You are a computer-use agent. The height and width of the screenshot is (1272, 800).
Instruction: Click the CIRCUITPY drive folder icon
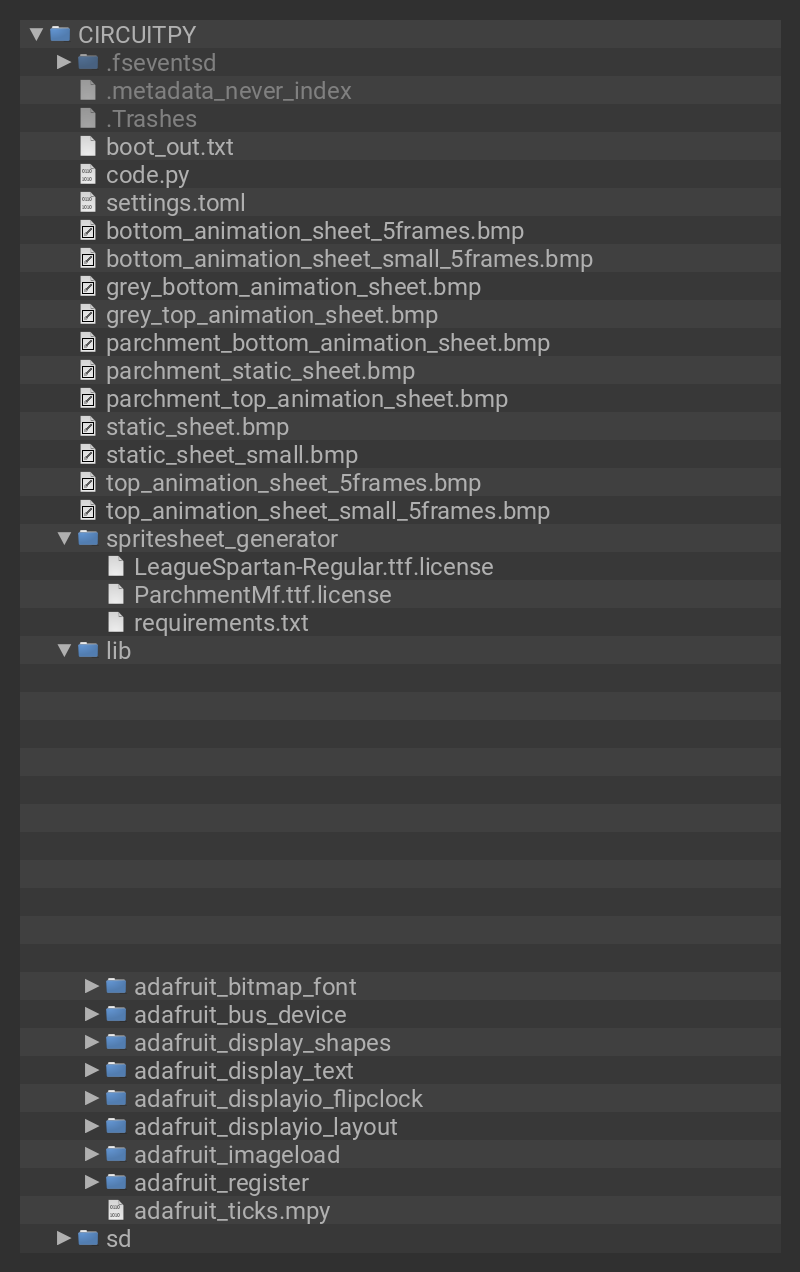pyautogui.click(x=60, y=35)
